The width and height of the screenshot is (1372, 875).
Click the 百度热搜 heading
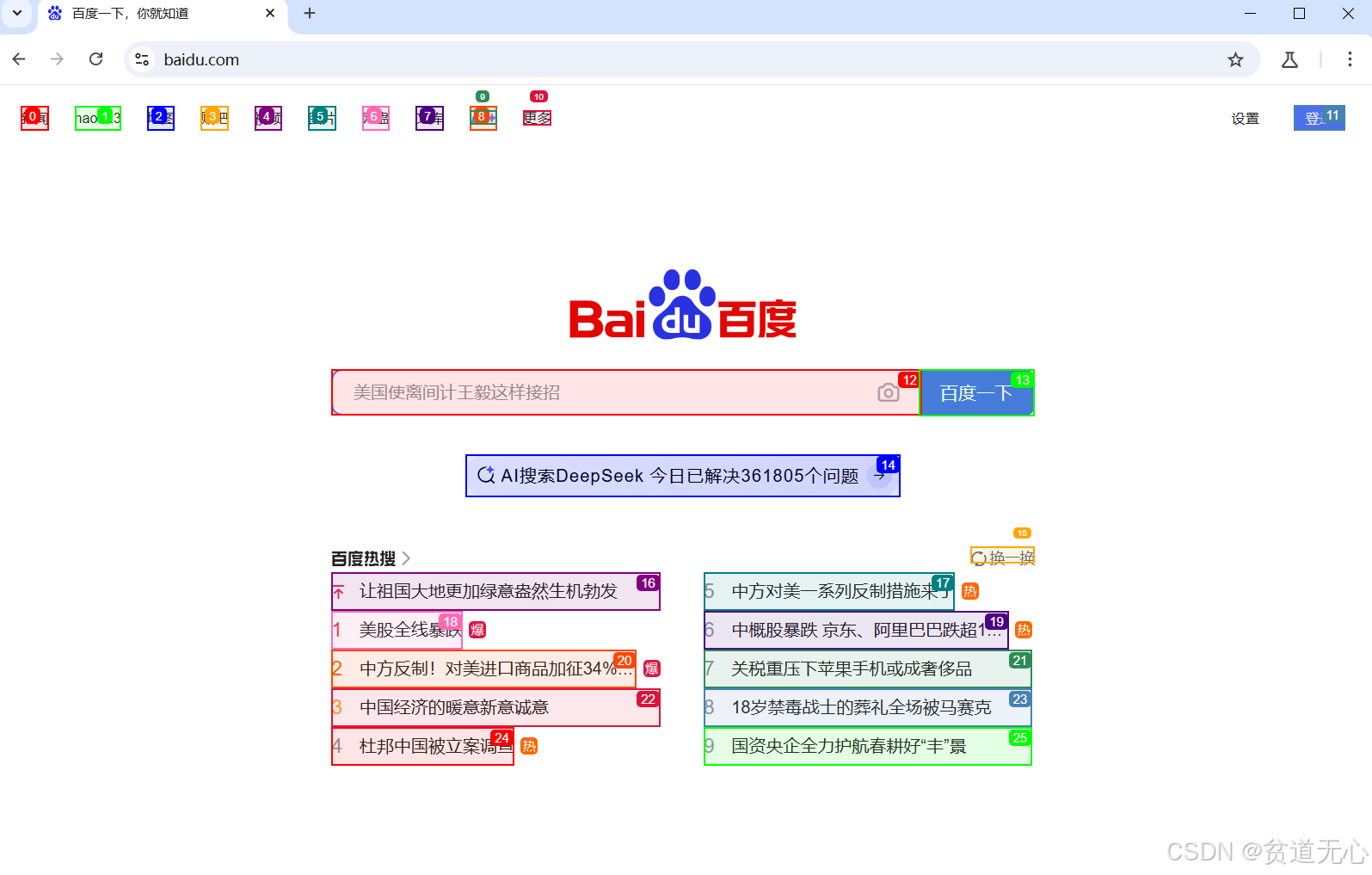(x=363, y=558)
